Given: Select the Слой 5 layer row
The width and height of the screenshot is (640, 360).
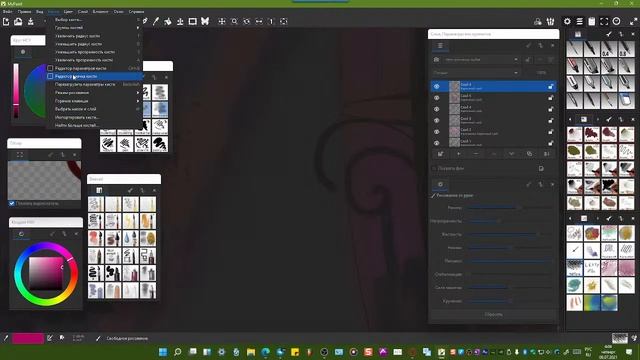Looking at the screenshot, I should click(x=493, y=98).
